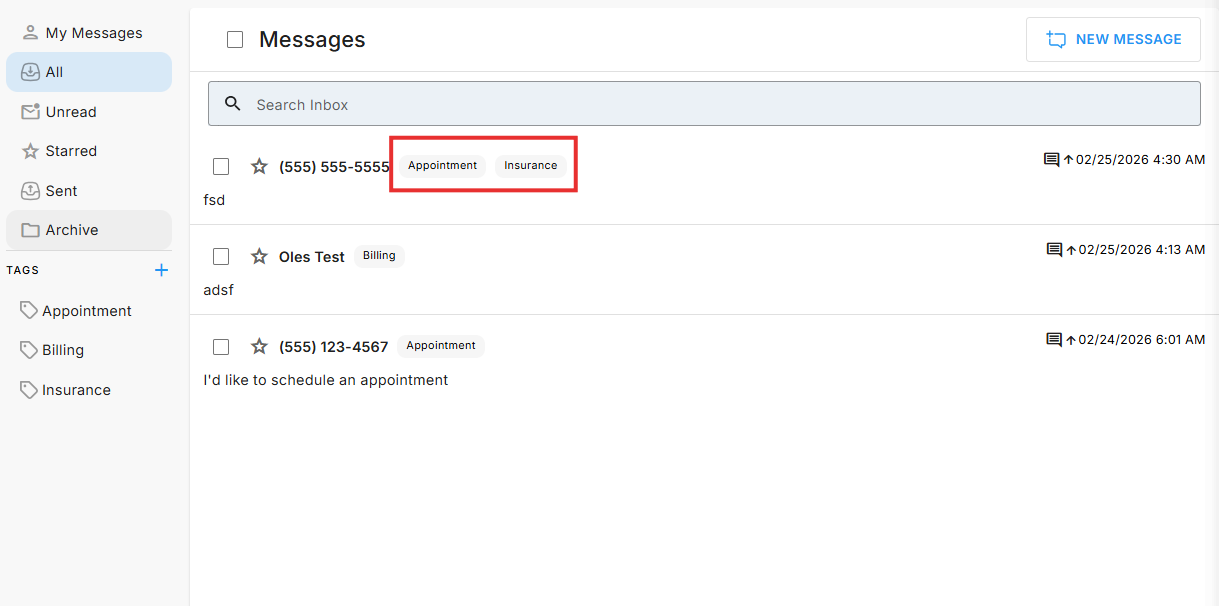
Task: Filter by the Billing tag in sidebar
Action: [x=63, y=350]
